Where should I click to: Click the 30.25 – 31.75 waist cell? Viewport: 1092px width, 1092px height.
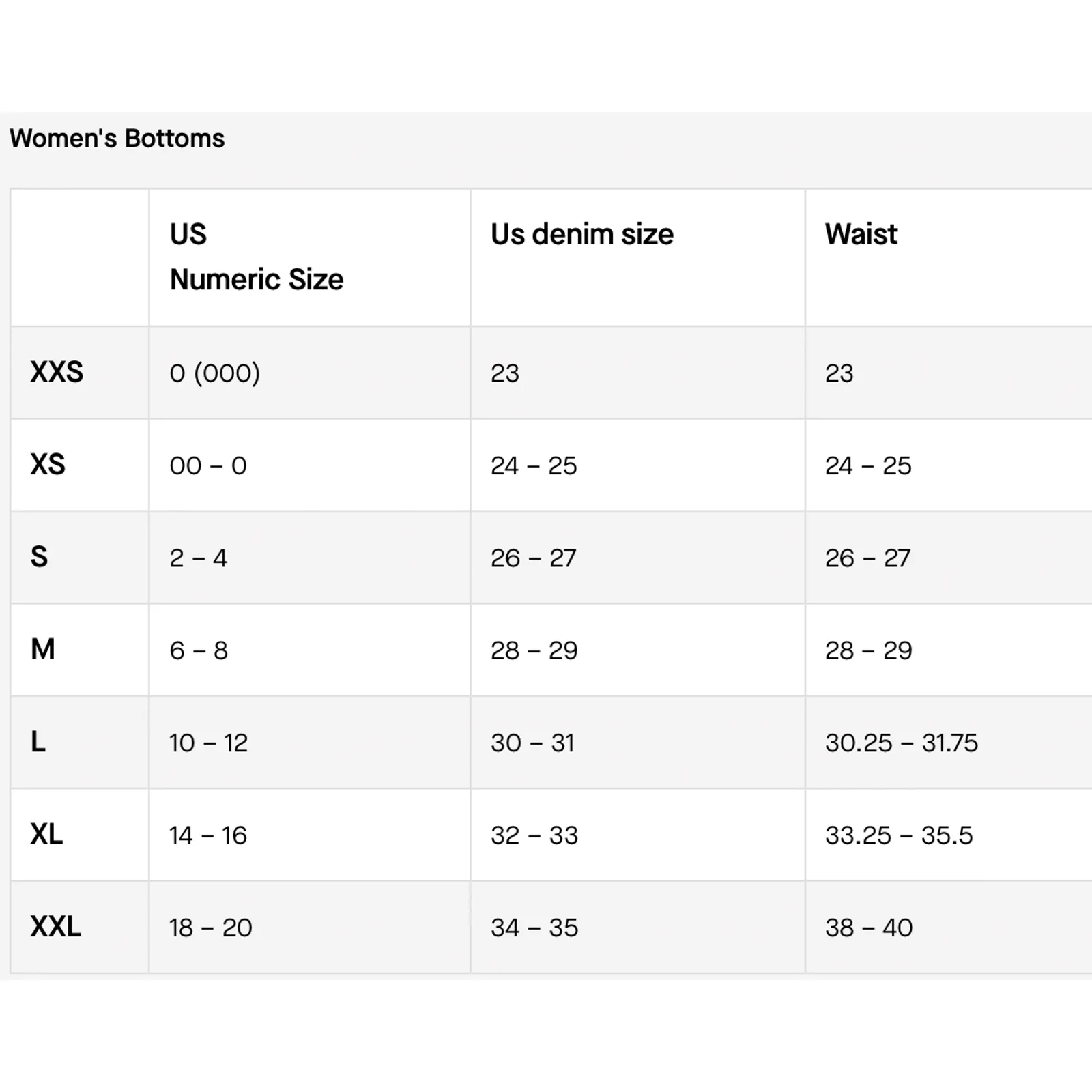click(x=902, y=743)
